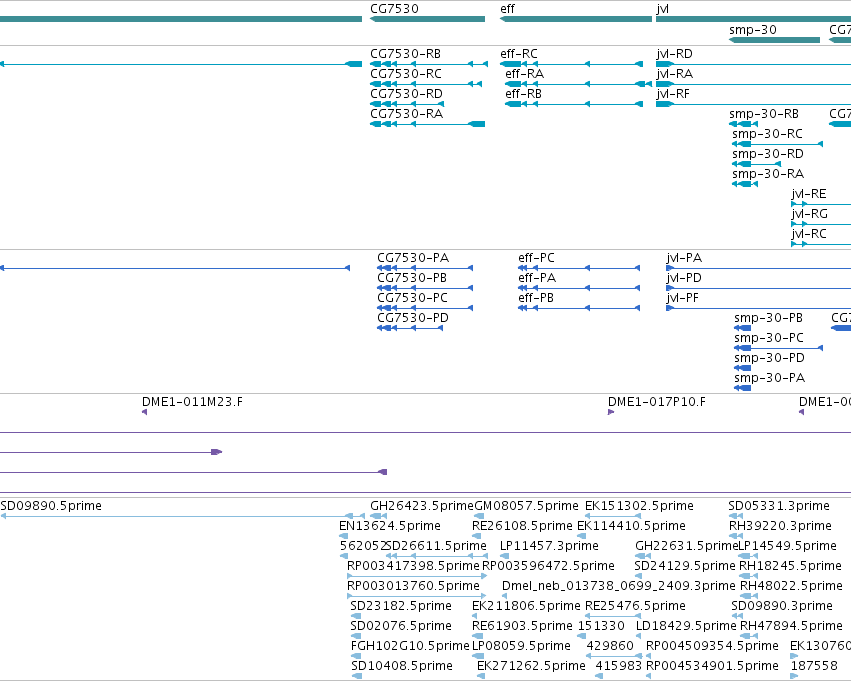The width and height of the screenshot is (851, 681).
Task: Click protein CG7530-PD label
Action: [x=413, y=318]
